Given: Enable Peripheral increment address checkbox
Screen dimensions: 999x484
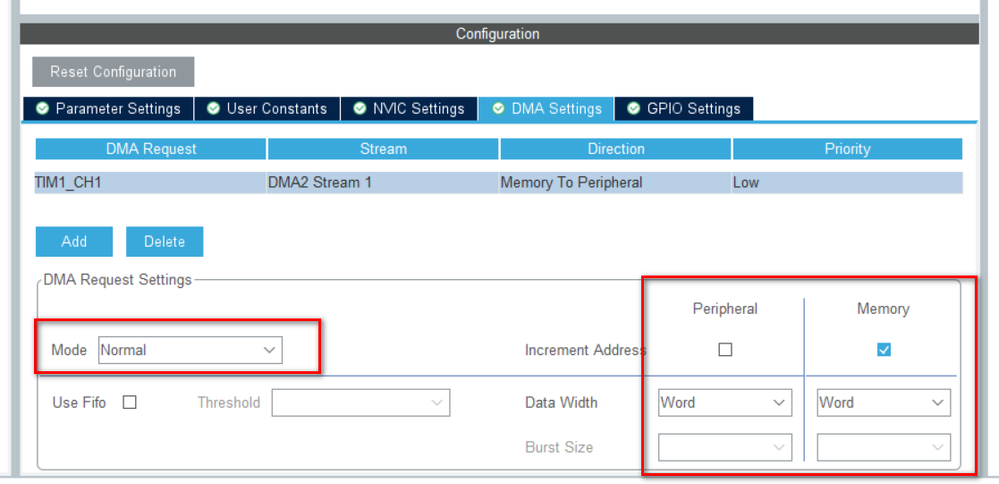Looking at the screenshot, I should coord(725,350).
